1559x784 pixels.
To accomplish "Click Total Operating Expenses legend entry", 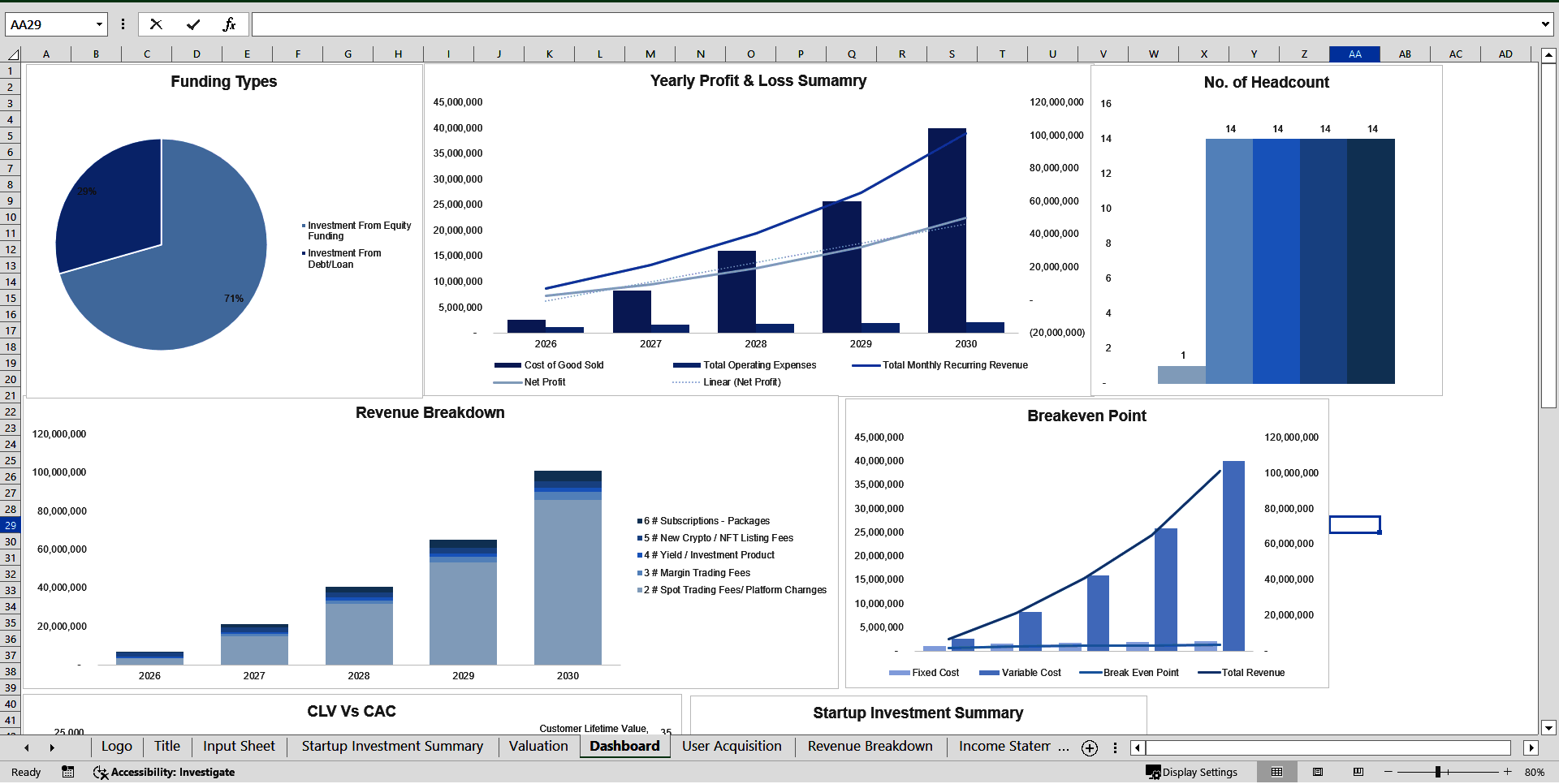I will point(745,365).
